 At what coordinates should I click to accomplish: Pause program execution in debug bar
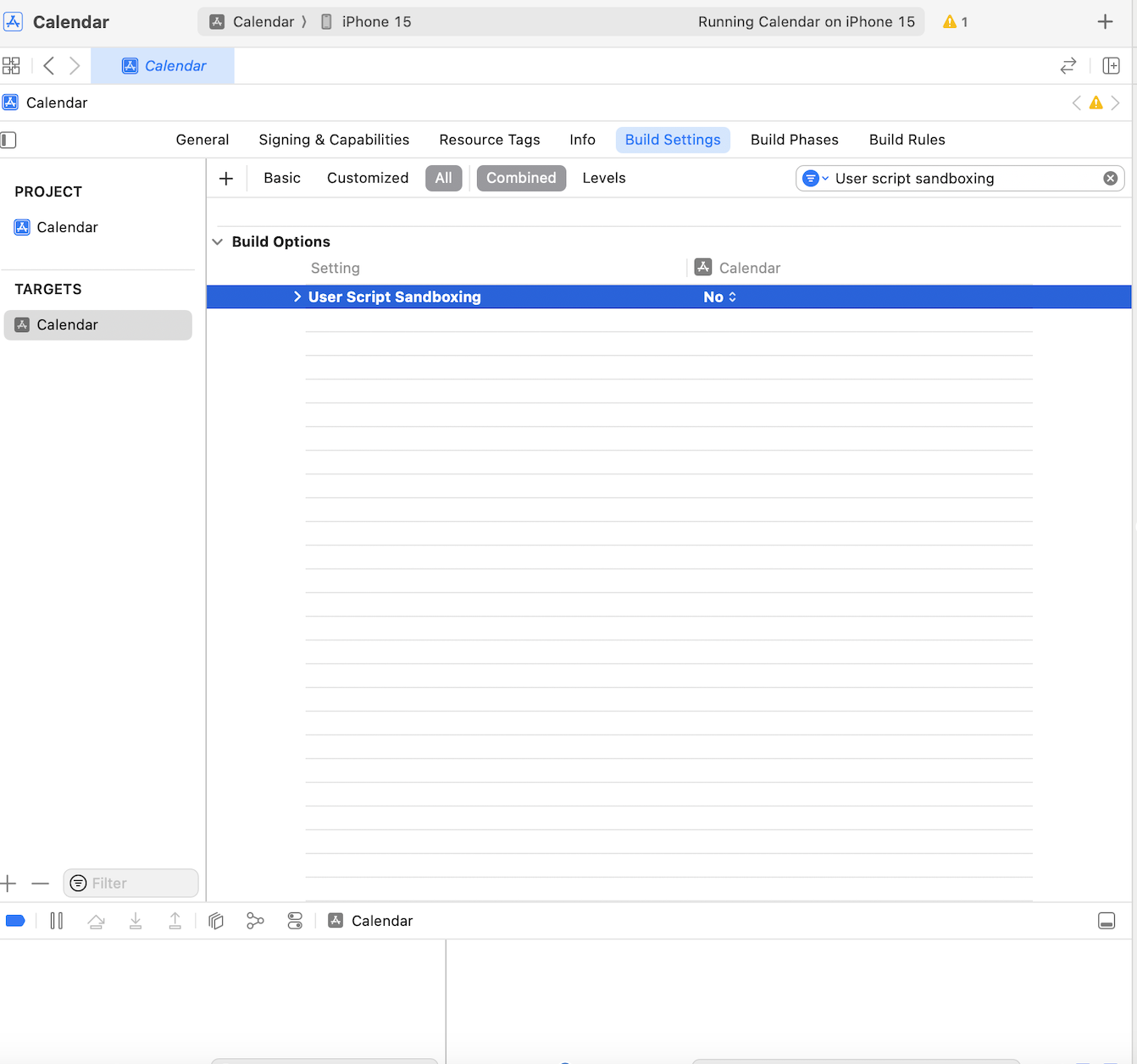57,921
